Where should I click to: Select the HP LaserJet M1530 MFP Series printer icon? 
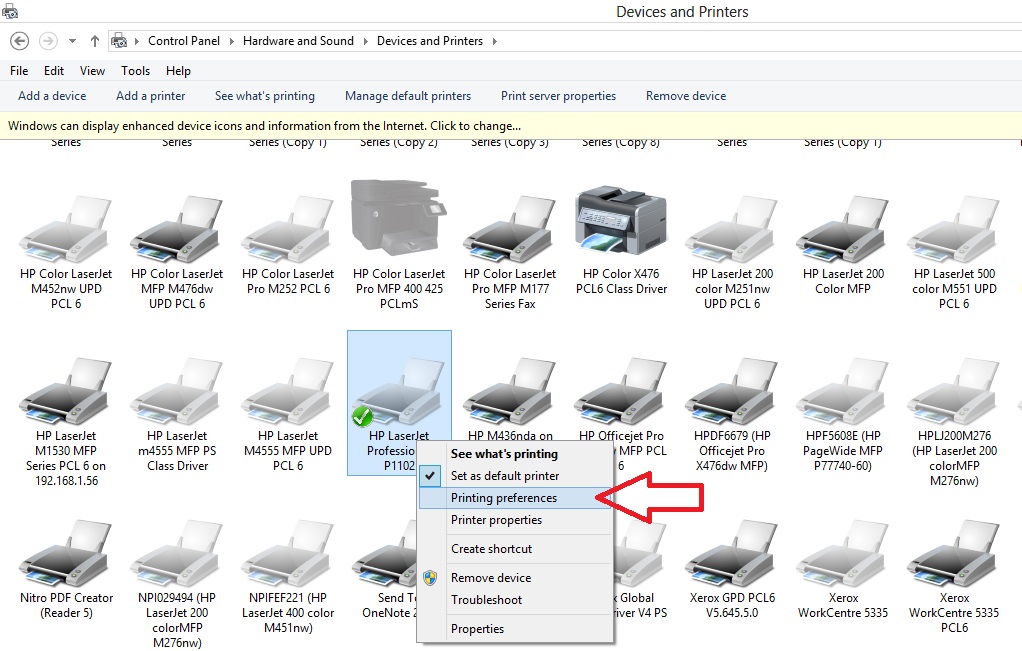coord(66,392)
